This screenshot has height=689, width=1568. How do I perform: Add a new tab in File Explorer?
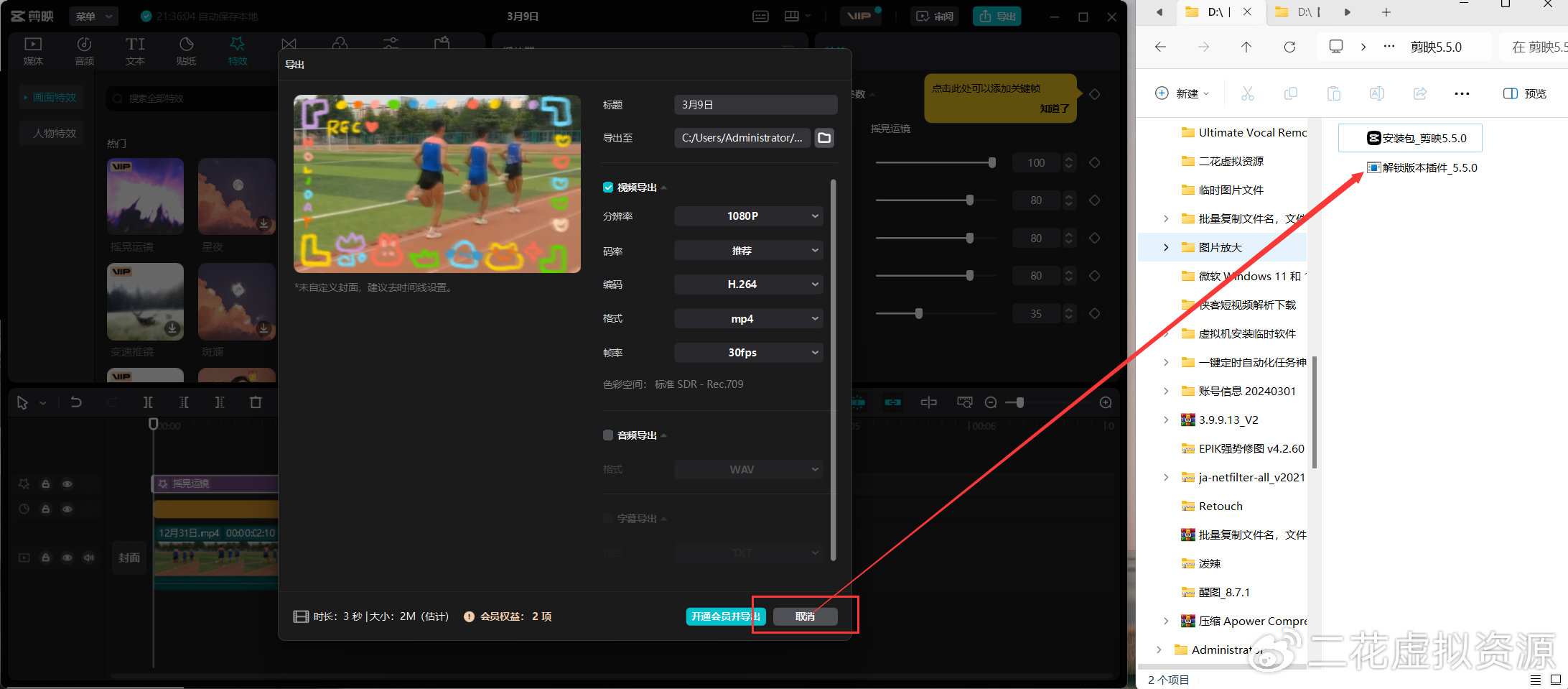1386,12
